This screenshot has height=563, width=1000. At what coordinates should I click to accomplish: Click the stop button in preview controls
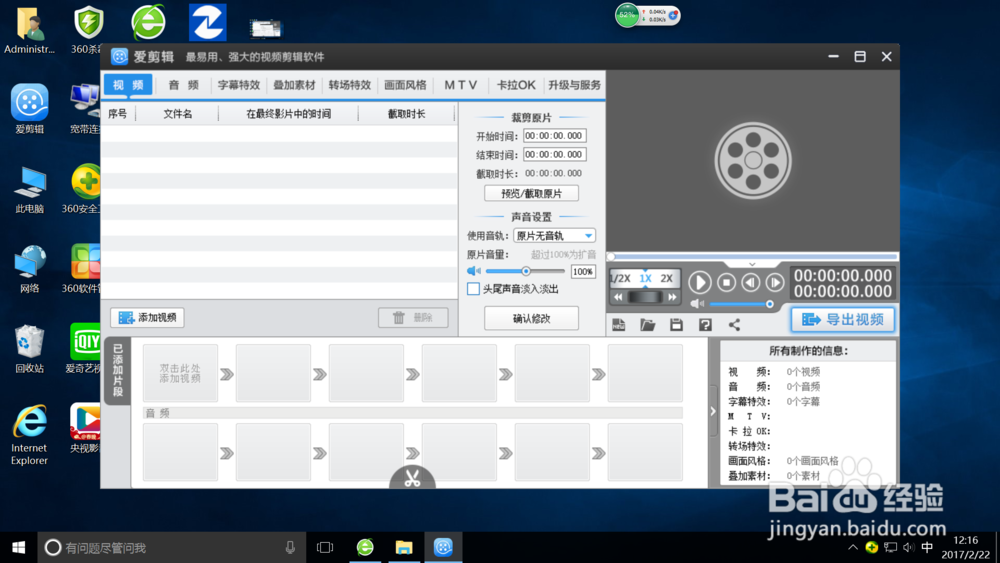pyautogui.click(x=726, y=282)
